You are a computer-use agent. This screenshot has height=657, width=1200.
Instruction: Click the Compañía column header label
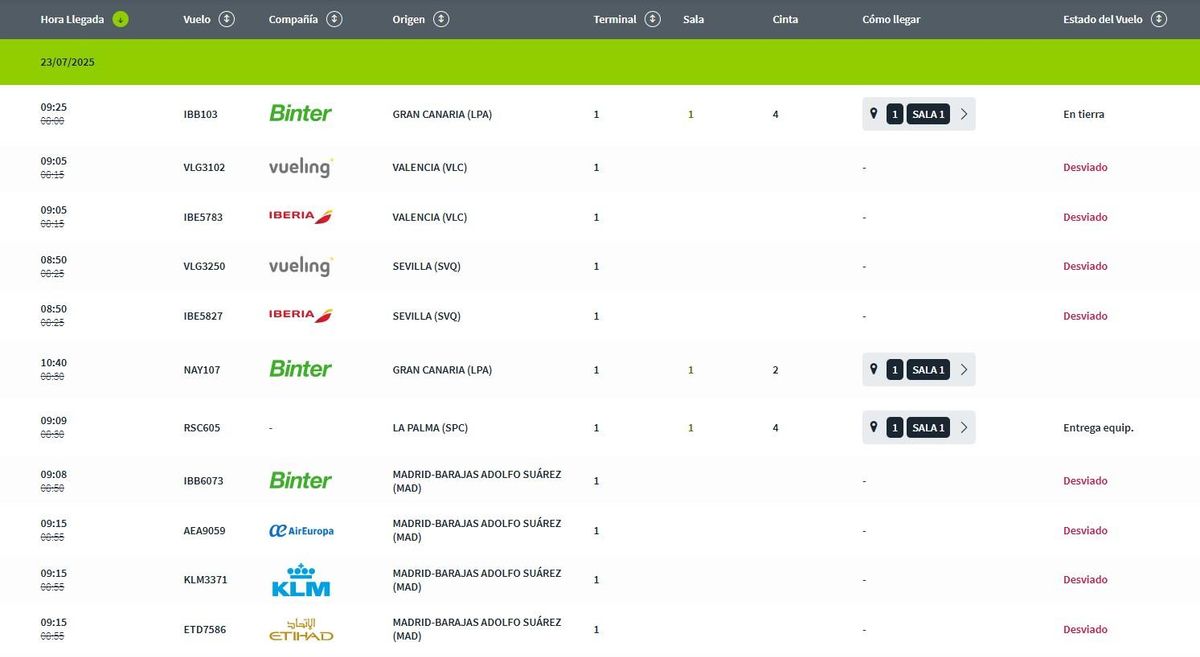click(x=293, y=19)
